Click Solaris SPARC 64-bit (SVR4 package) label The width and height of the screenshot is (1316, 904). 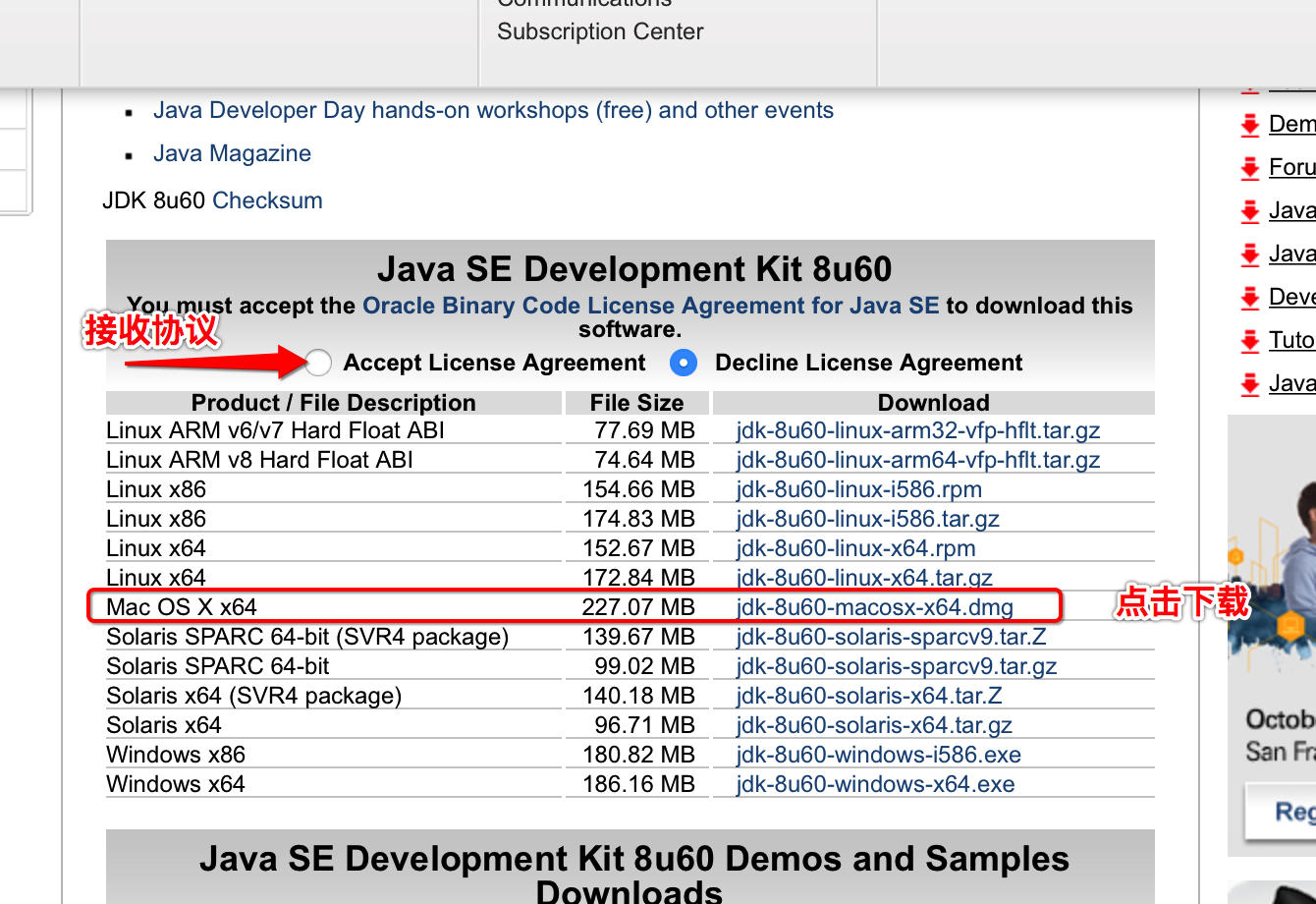coord(307,637)
